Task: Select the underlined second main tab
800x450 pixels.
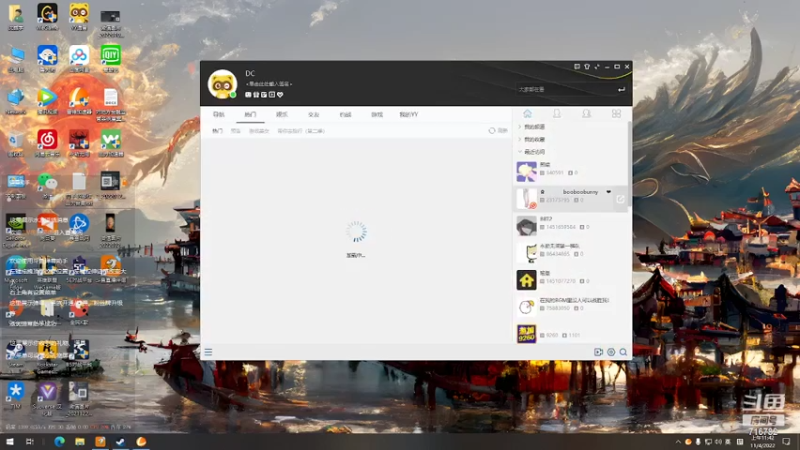Action: click(x=250, y=115)
